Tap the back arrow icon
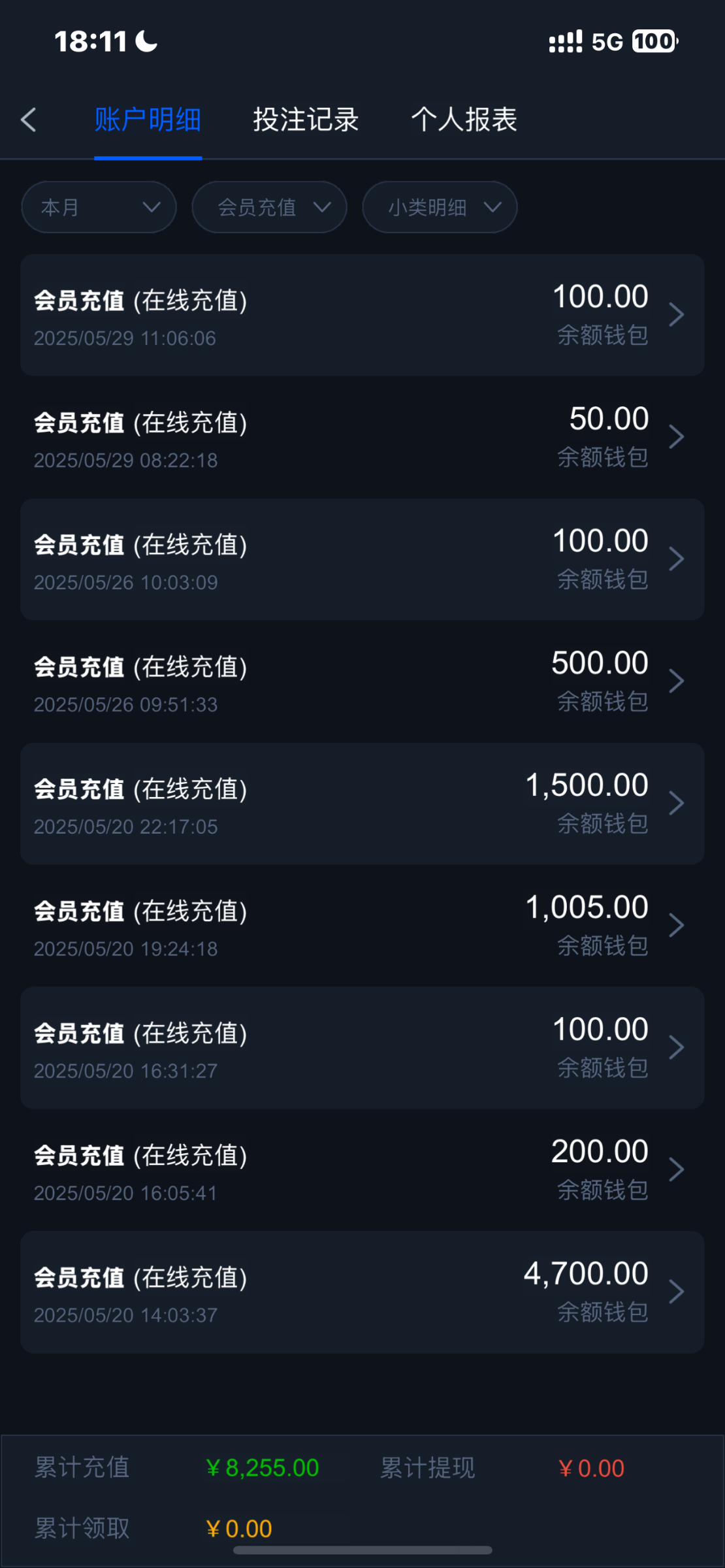The height and width of the screenshot is (1568, 725). (29, 120)
